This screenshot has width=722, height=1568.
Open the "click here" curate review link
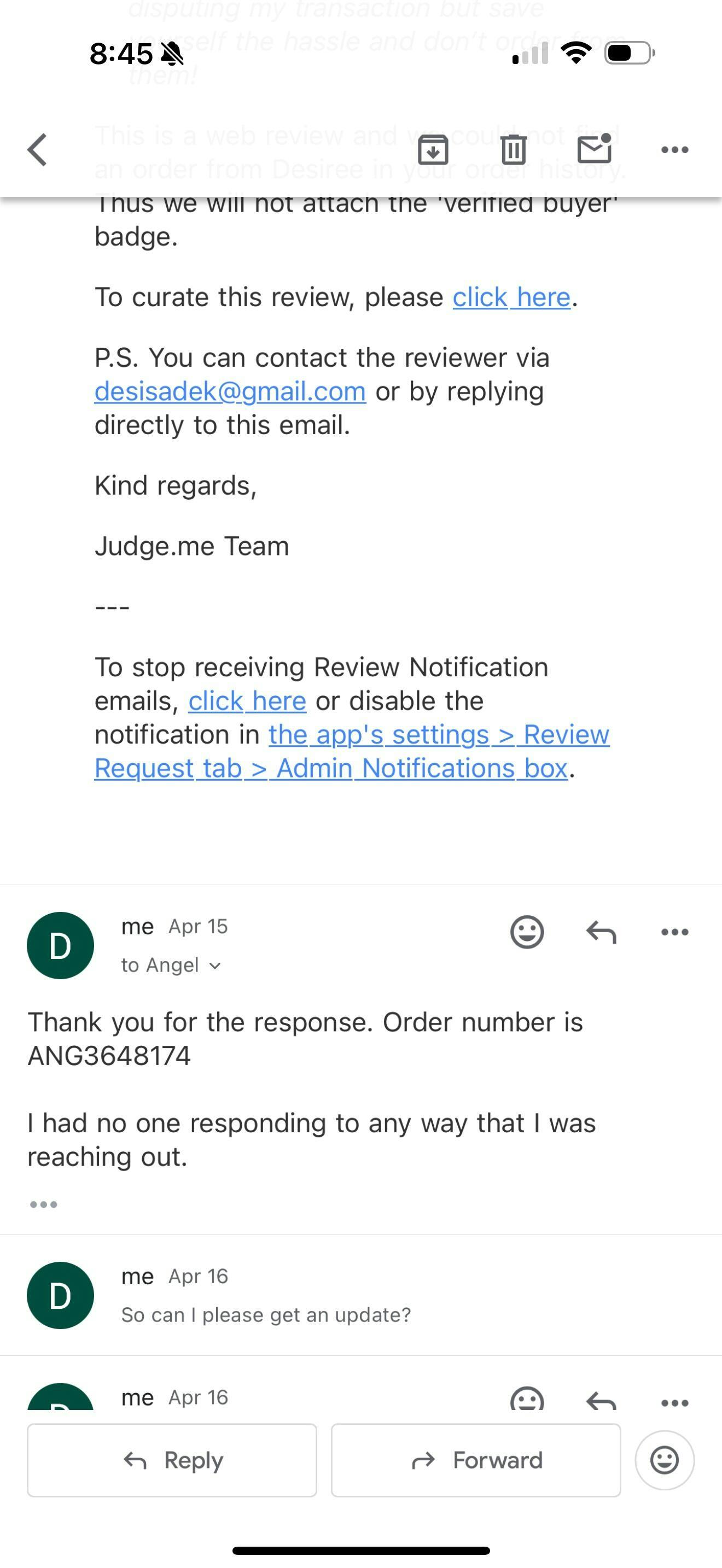[511, 297]
